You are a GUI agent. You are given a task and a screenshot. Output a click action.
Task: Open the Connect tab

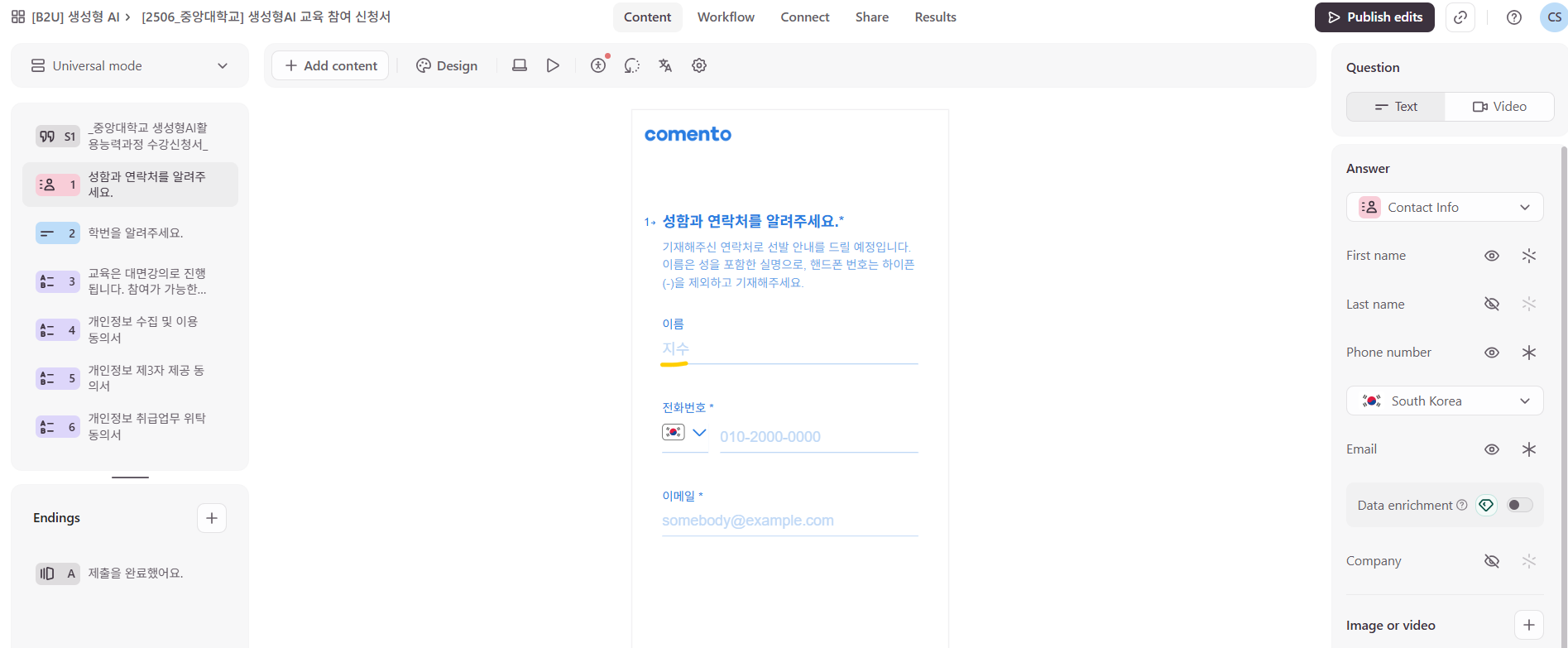(805, 17)
